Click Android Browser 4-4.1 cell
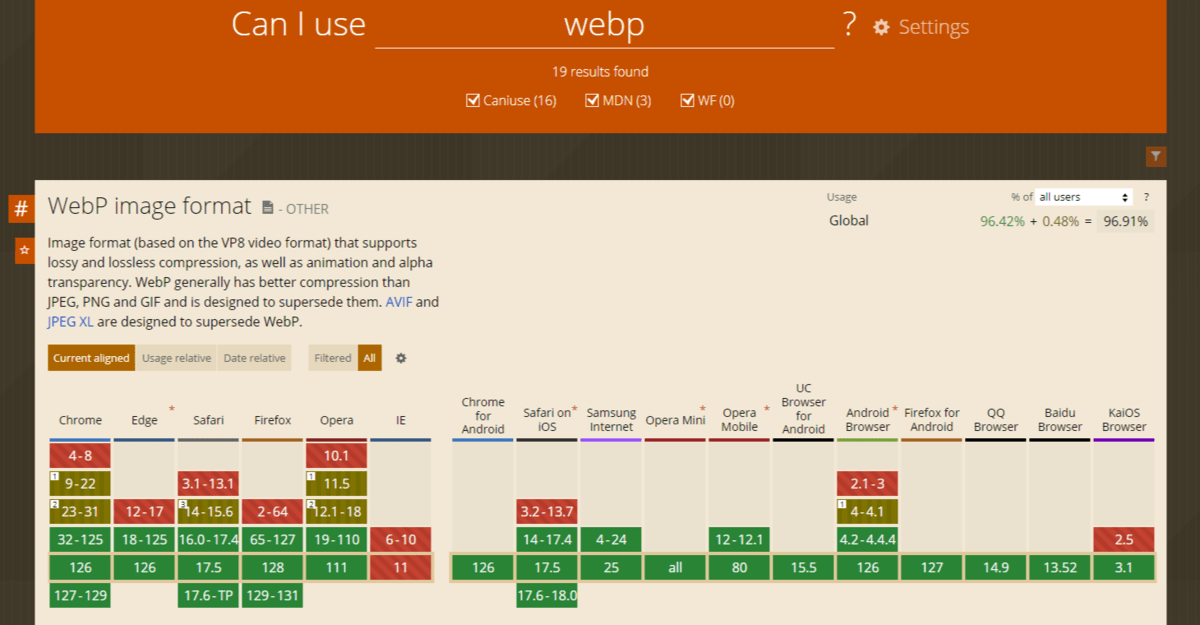 (x=868, y=512)
